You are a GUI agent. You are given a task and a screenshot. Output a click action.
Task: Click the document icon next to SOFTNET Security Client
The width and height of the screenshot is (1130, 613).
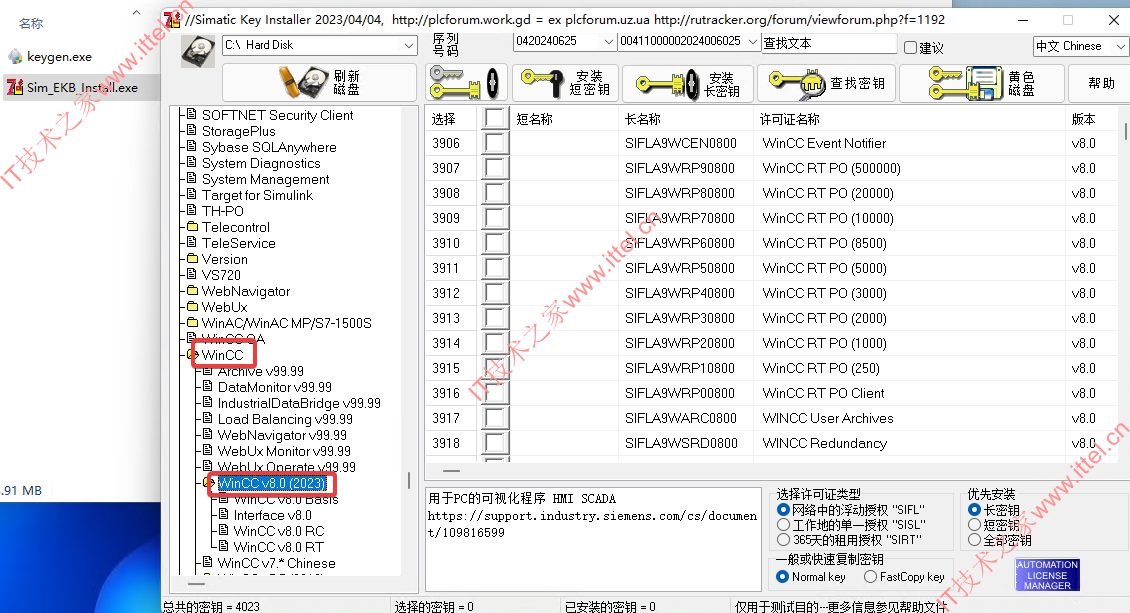click(x=192, y=115)
